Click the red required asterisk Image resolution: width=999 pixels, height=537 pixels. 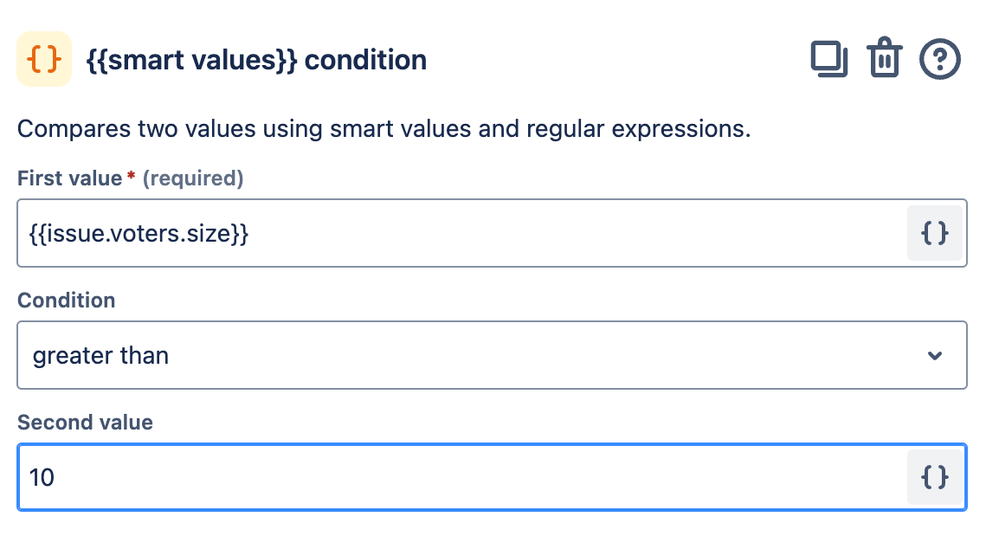(131, 178)
